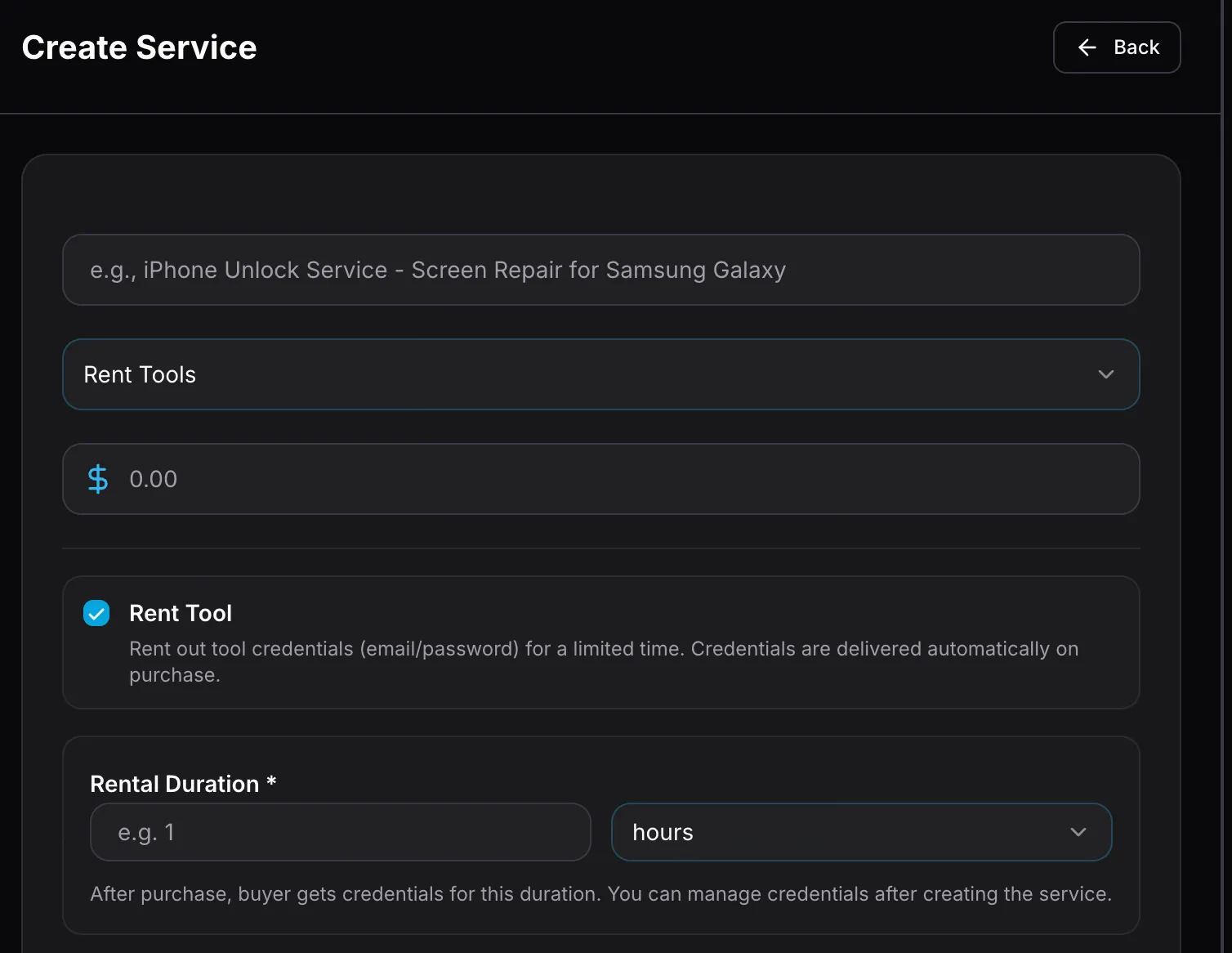Click the "Rent Tool" option label
The height and width of the screenshot is (953, 1232).
pos(181,613)
